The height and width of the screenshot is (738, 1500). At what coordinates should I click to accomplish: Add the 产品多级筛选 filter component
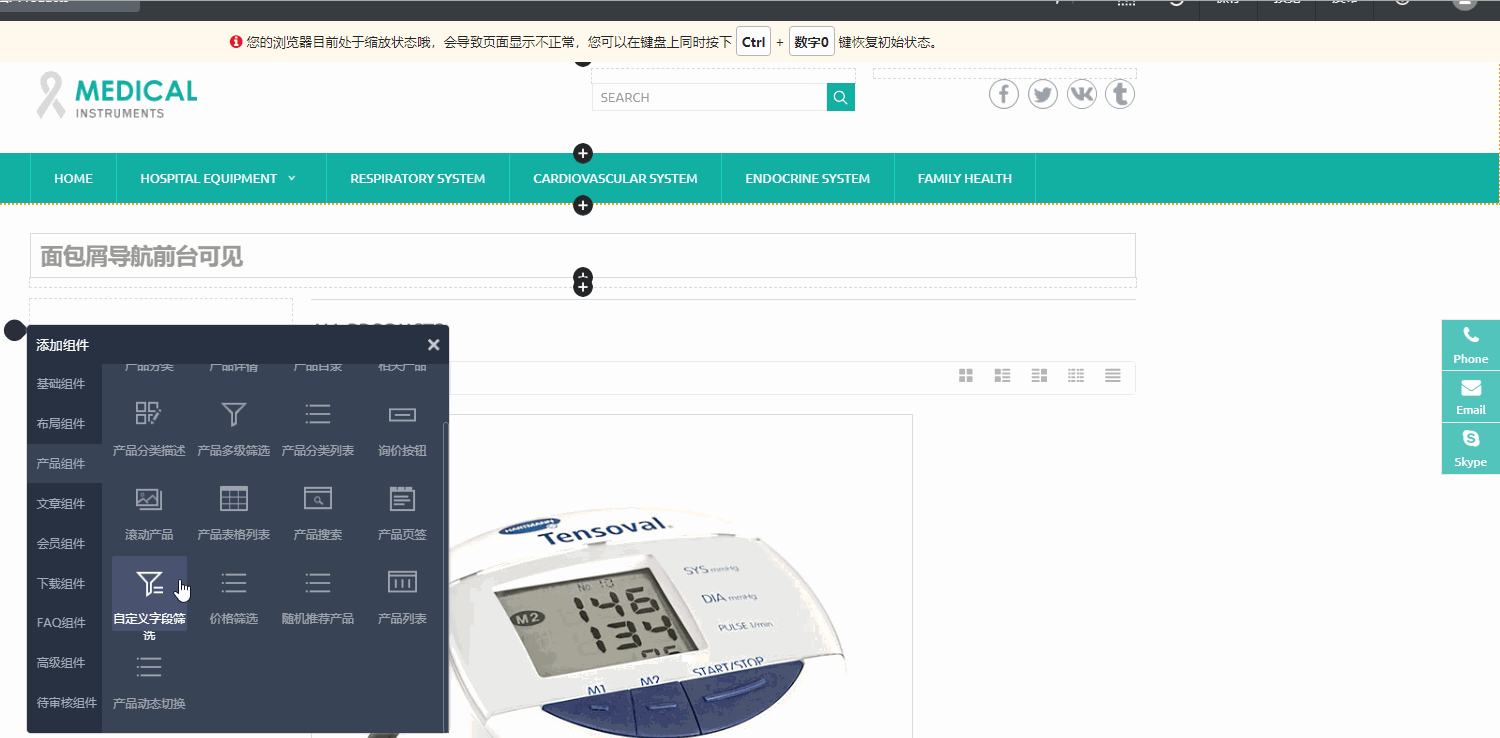tap(233, 427)
